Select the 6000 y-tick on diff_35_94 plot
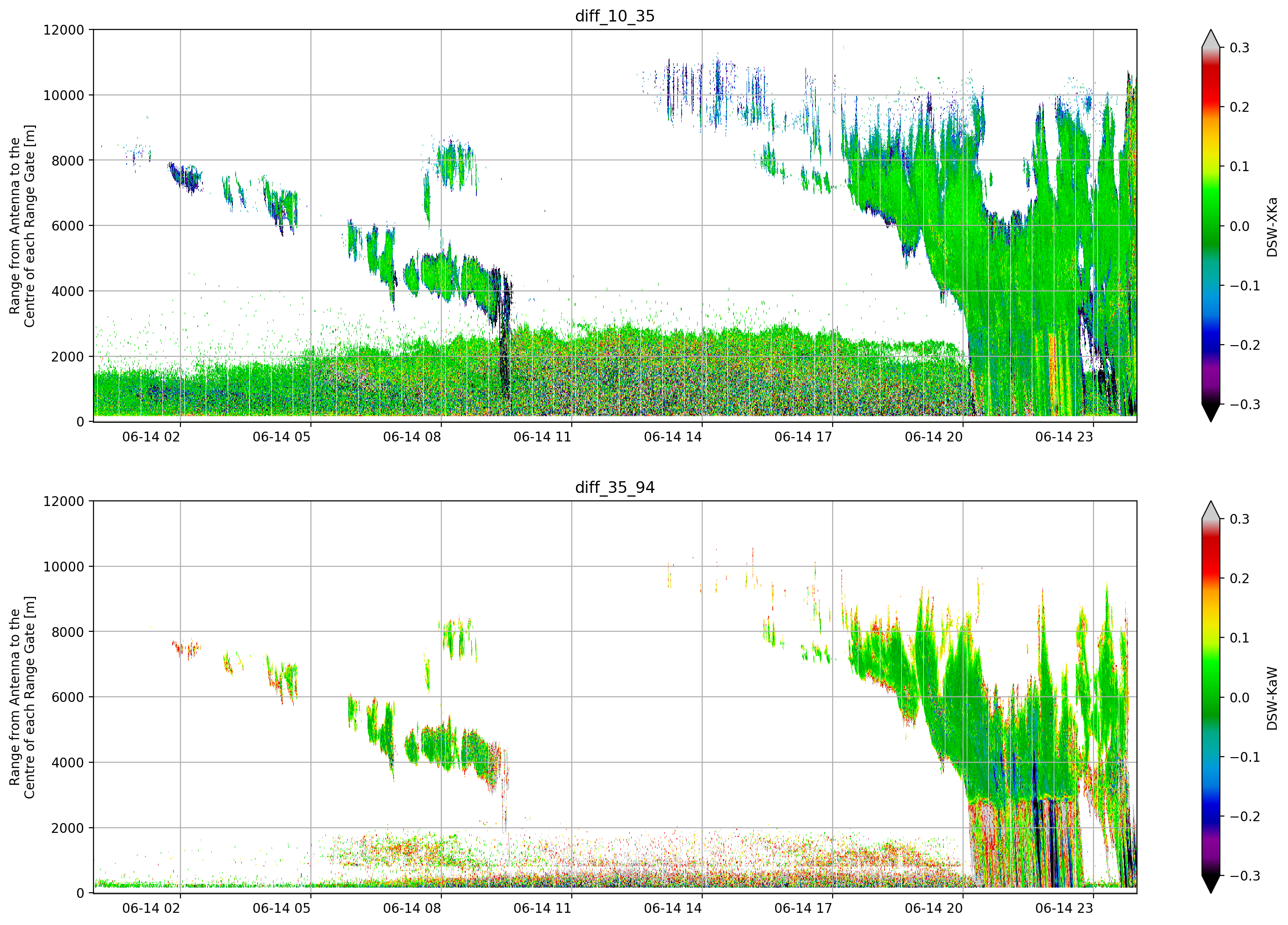 (x=68, y=697)
